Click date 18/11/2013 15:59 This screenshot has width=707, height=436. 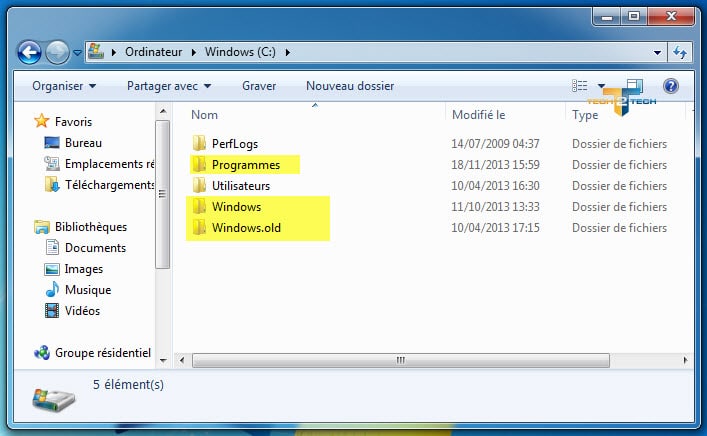coord(495,165)
